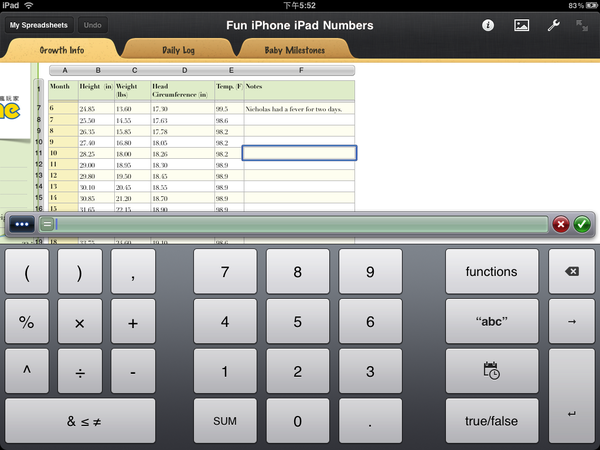
Task: Tap the battery indicator in status bar
Action: 590,5
